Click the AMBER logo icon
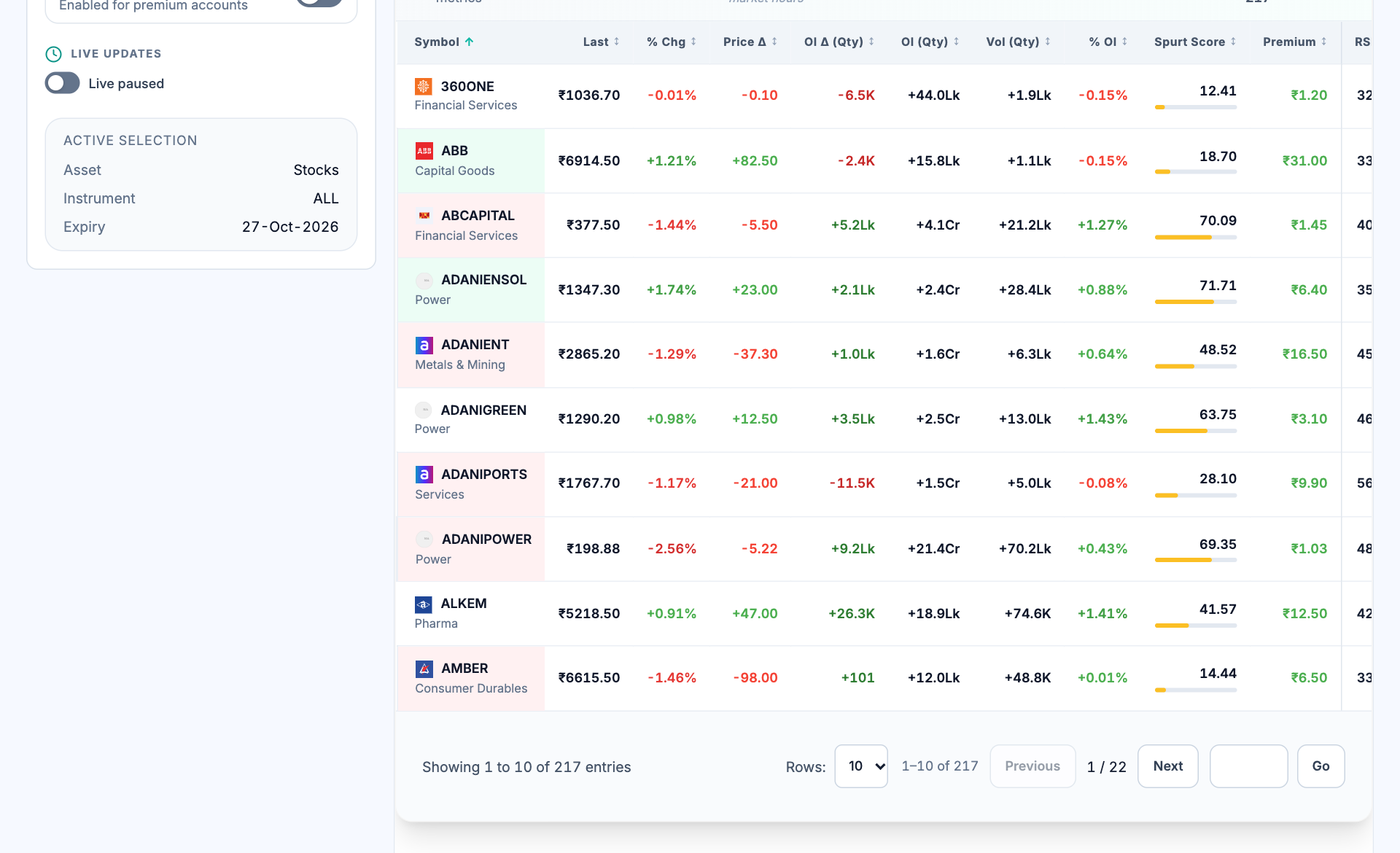 pos(424,669)
